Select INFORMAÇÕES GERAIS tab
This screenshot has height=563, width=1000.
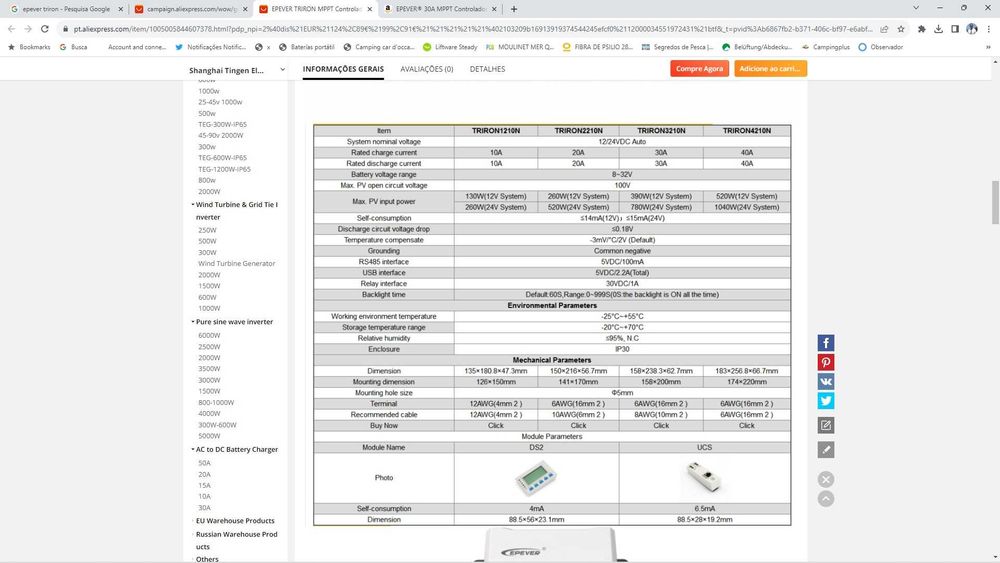pyautogui.click(x=343, y=69)
